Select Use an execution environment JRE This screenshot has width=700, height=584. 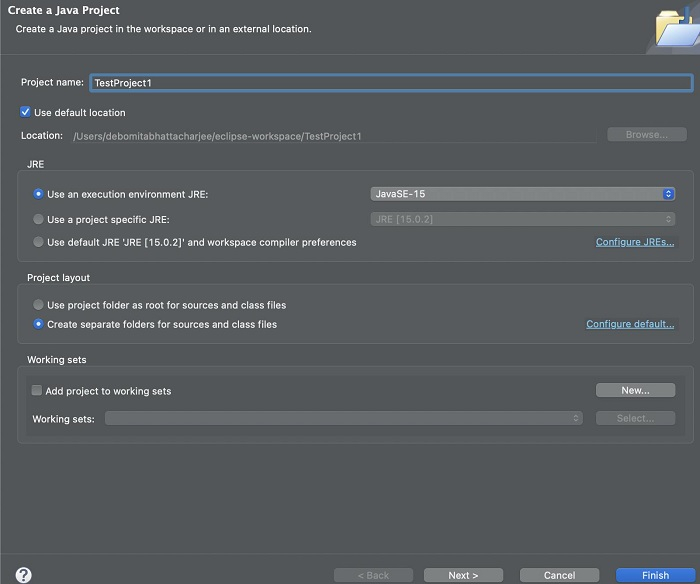(39, 194)
